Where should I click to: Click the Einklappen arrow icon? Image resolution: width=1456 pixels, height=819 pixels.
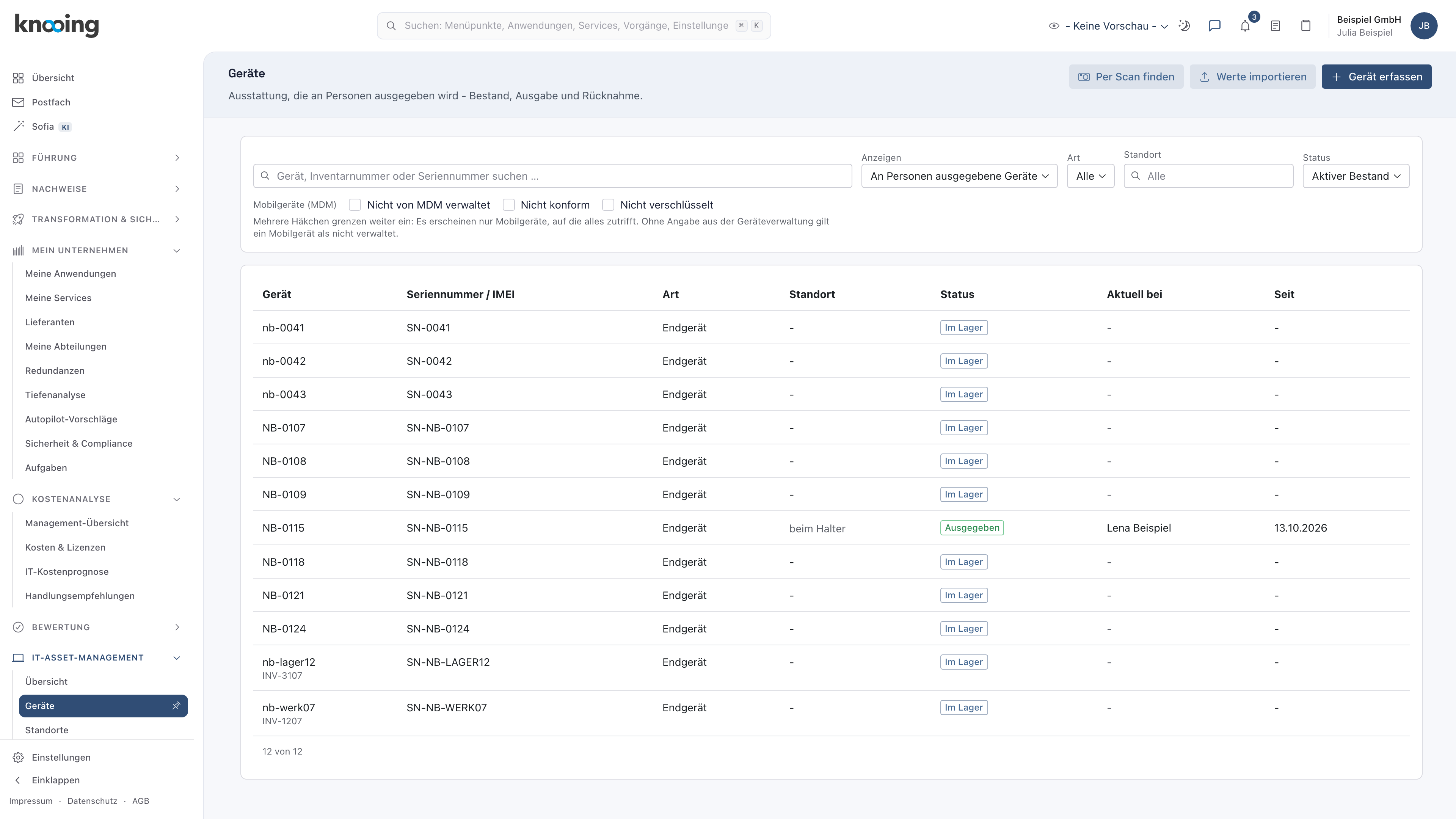pos(18,780)
